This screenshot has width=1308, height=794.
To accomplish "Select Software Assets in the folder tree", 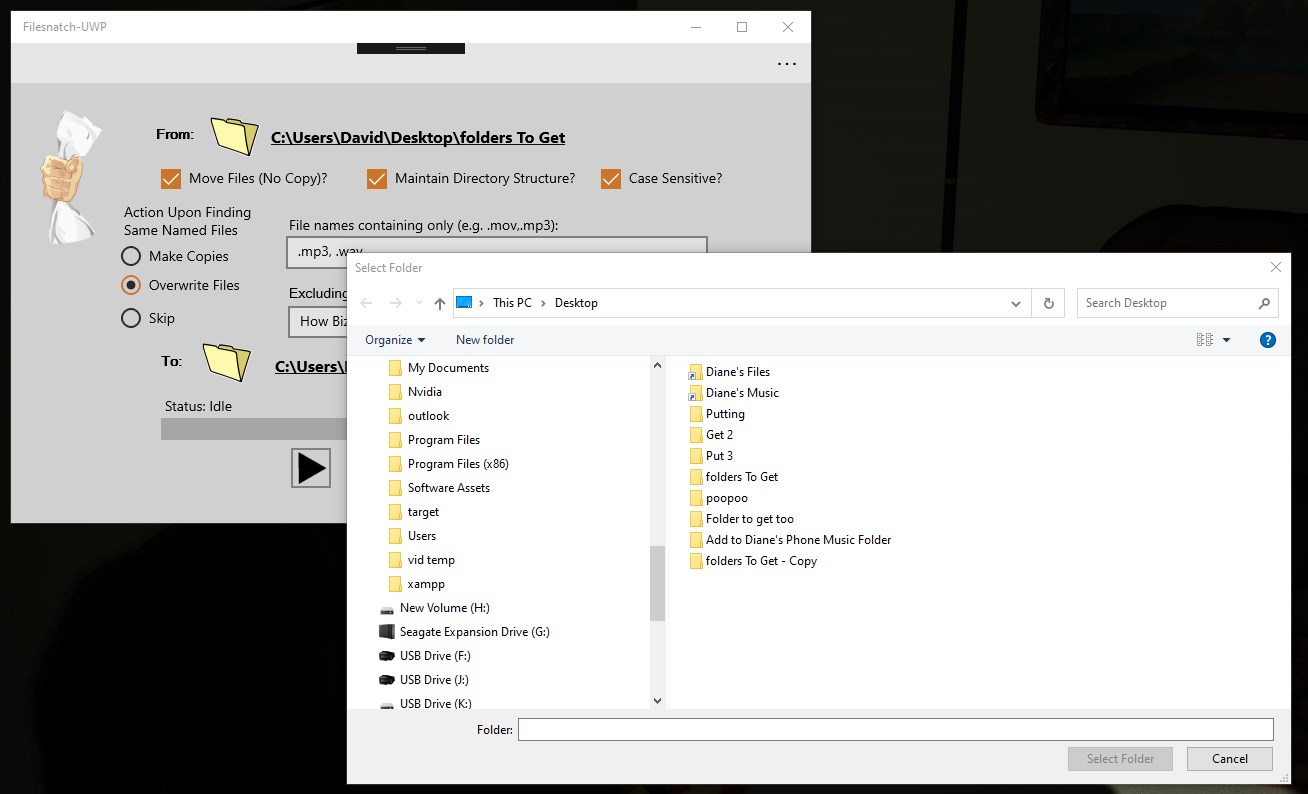I will pyautogui.click(x=449, y=488).
